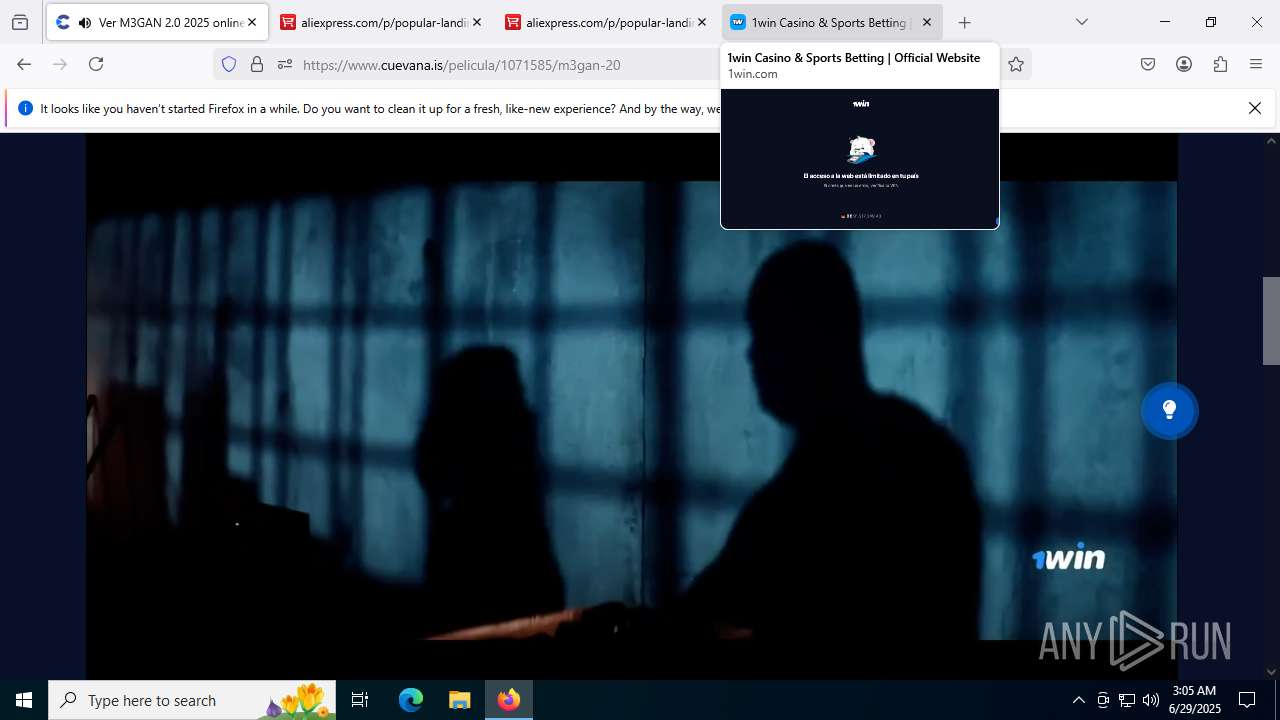Open File Explorer from the taskbar
Screen dimensions: 1280x720
click(459, 700)
